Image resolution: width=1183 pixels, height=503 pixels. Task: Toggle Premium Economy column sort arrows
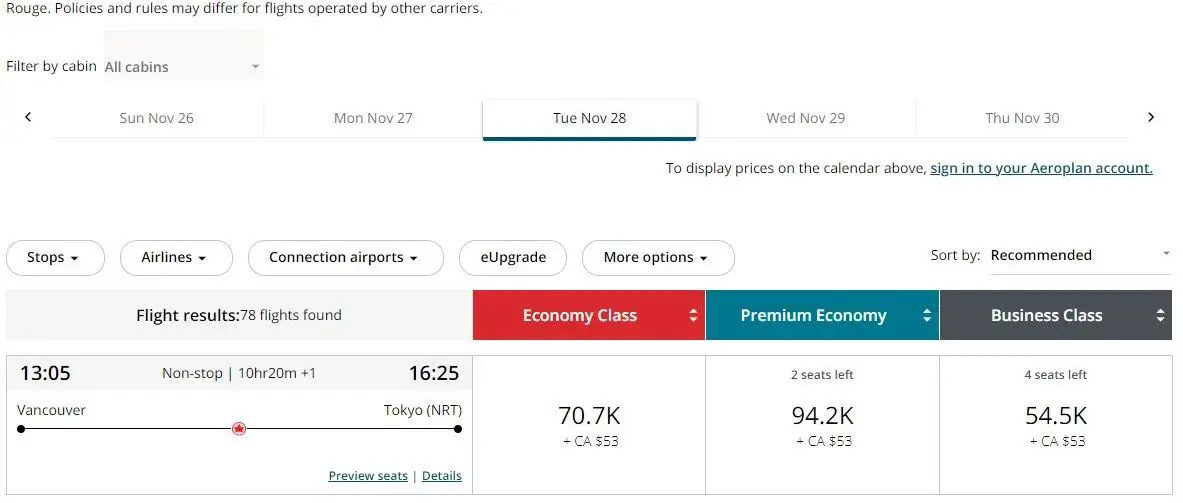927,316
